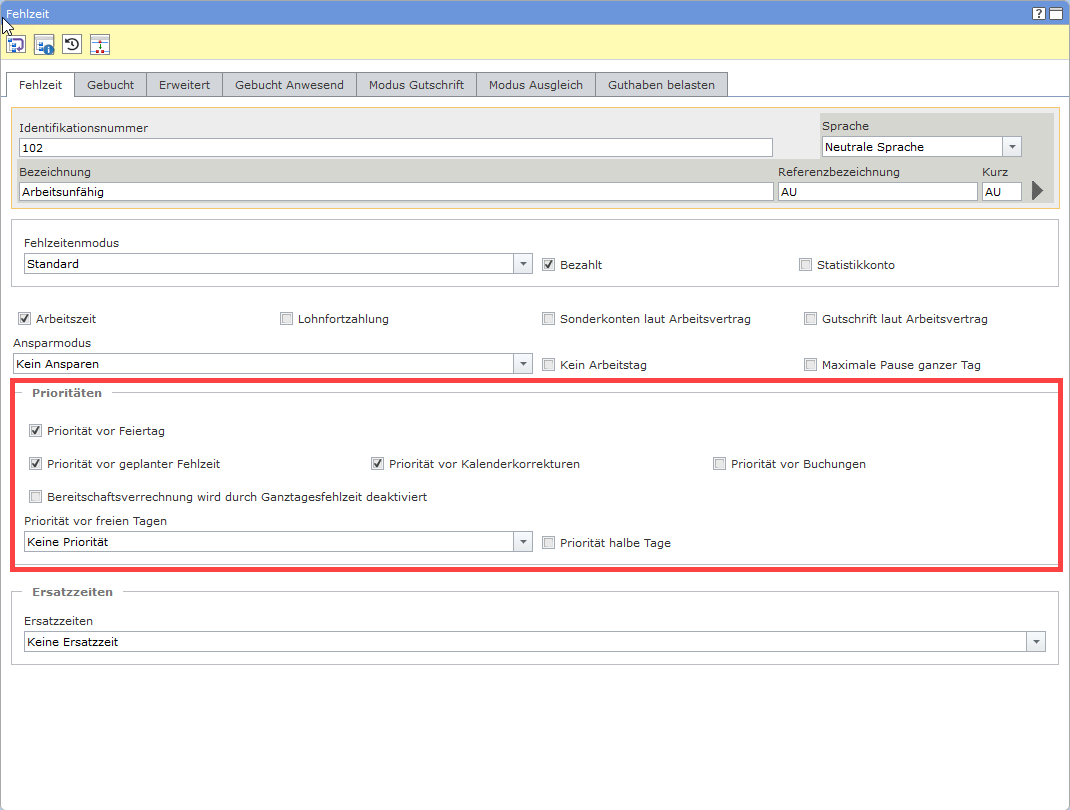Image resolution: width=1070 pixels, height=810 pixels.
Task: Toggle Priorität vor Buchungen checkbox
Action: tap(720, 464)
